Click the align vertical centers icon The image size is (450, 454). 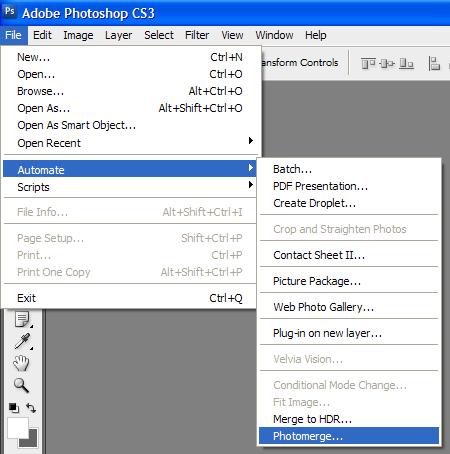point(387,63)
